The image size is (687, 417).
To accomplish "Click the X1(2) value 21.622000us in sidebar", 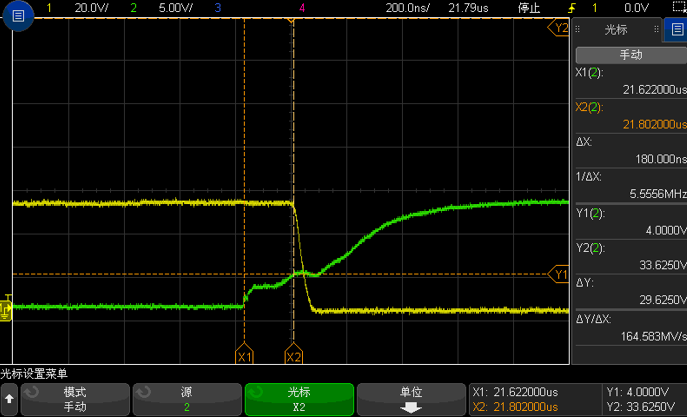I will tap(655, 90).
